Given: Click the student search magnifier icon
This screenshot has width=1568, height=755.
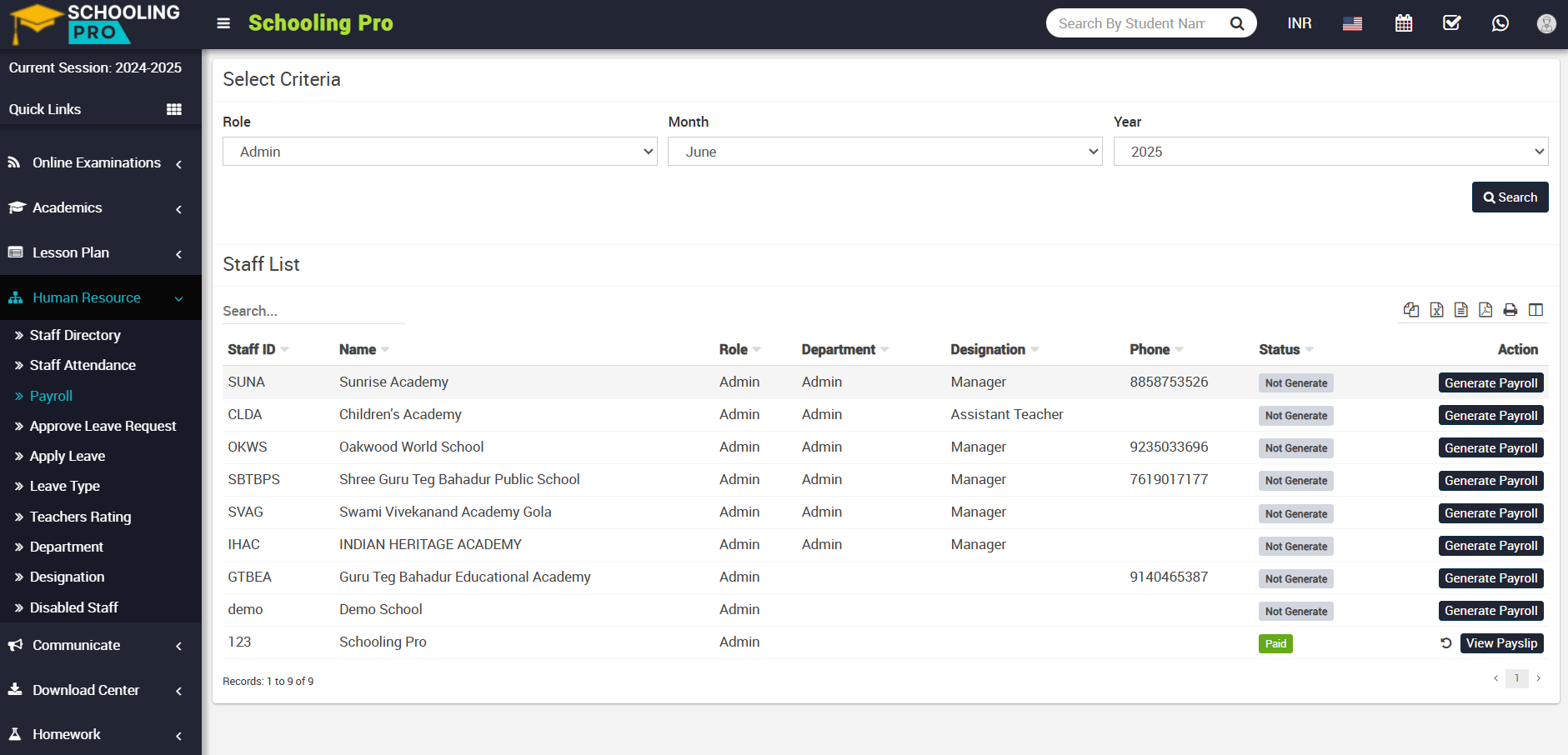Looking at the screenshot, I should pos(1237,23).
